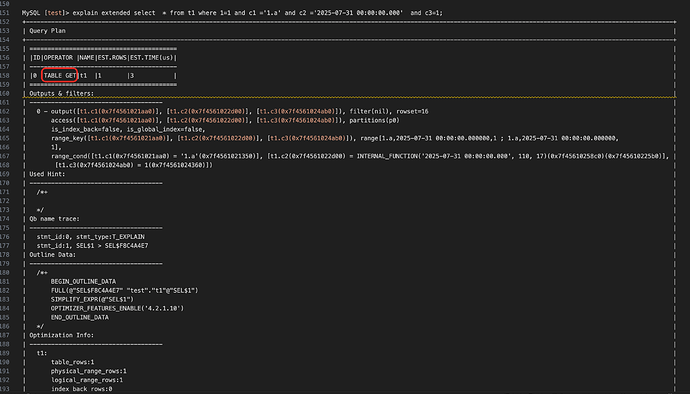This screenshot has width=690, height=394.
Task: Click "filter(nil)" in the output line
Action: coord(369,111)
